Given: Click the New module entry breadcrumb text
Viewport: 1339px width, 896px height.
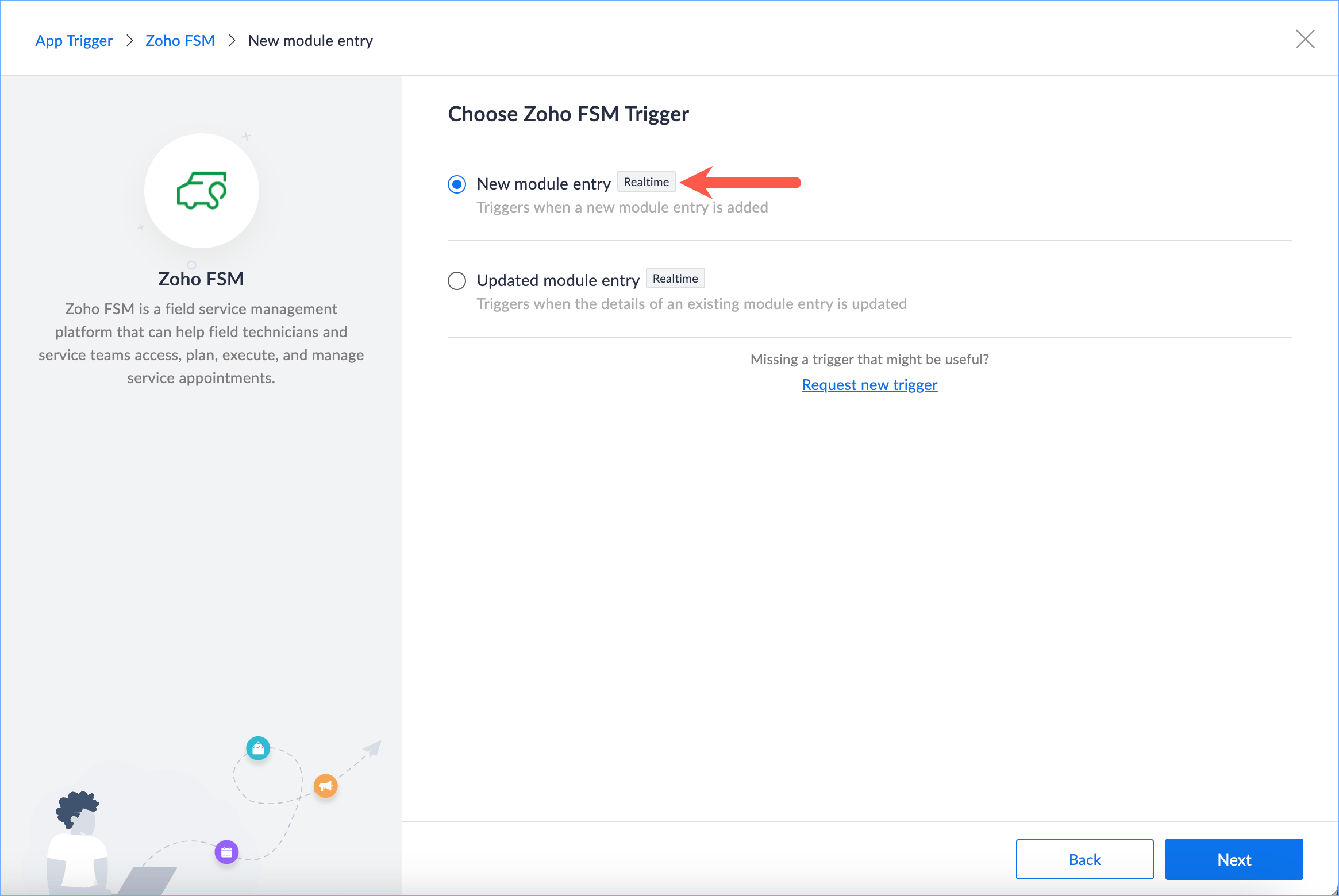Looking at the screenshot, I should coord(310,41).
